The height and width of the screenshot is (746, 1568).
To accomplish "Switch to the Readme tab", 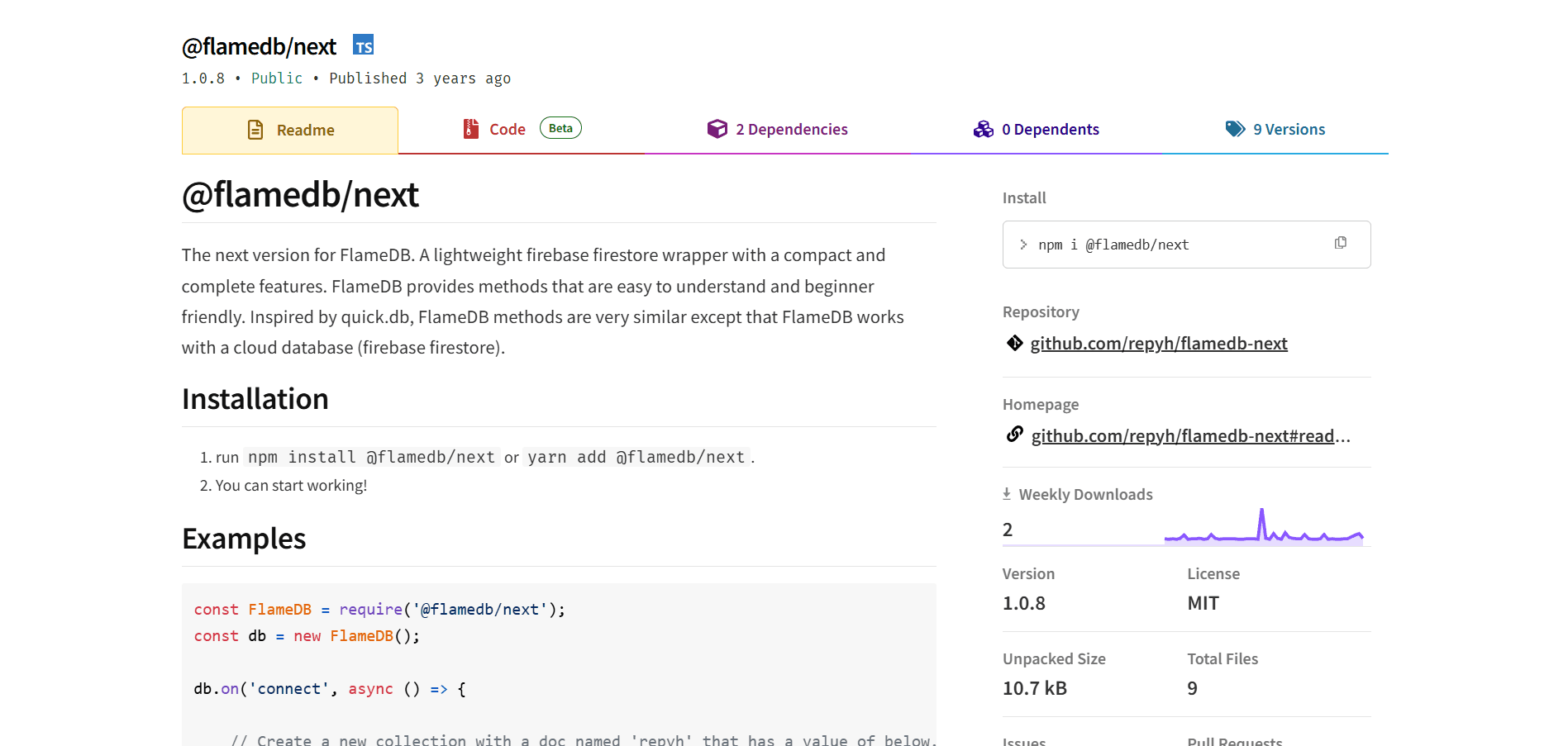I will [x=305, y=131].
